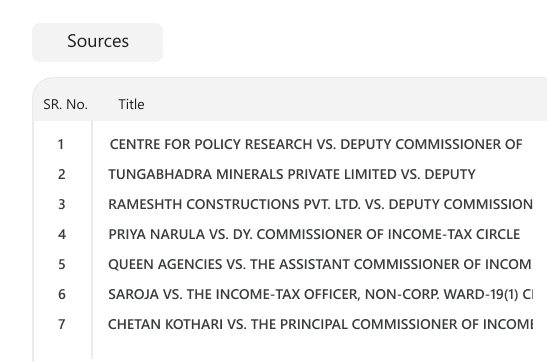Open Queen Agencies vs. Assistant Commissioner case
This screenshot has height=362, width=547.
(x=320, y=264)
